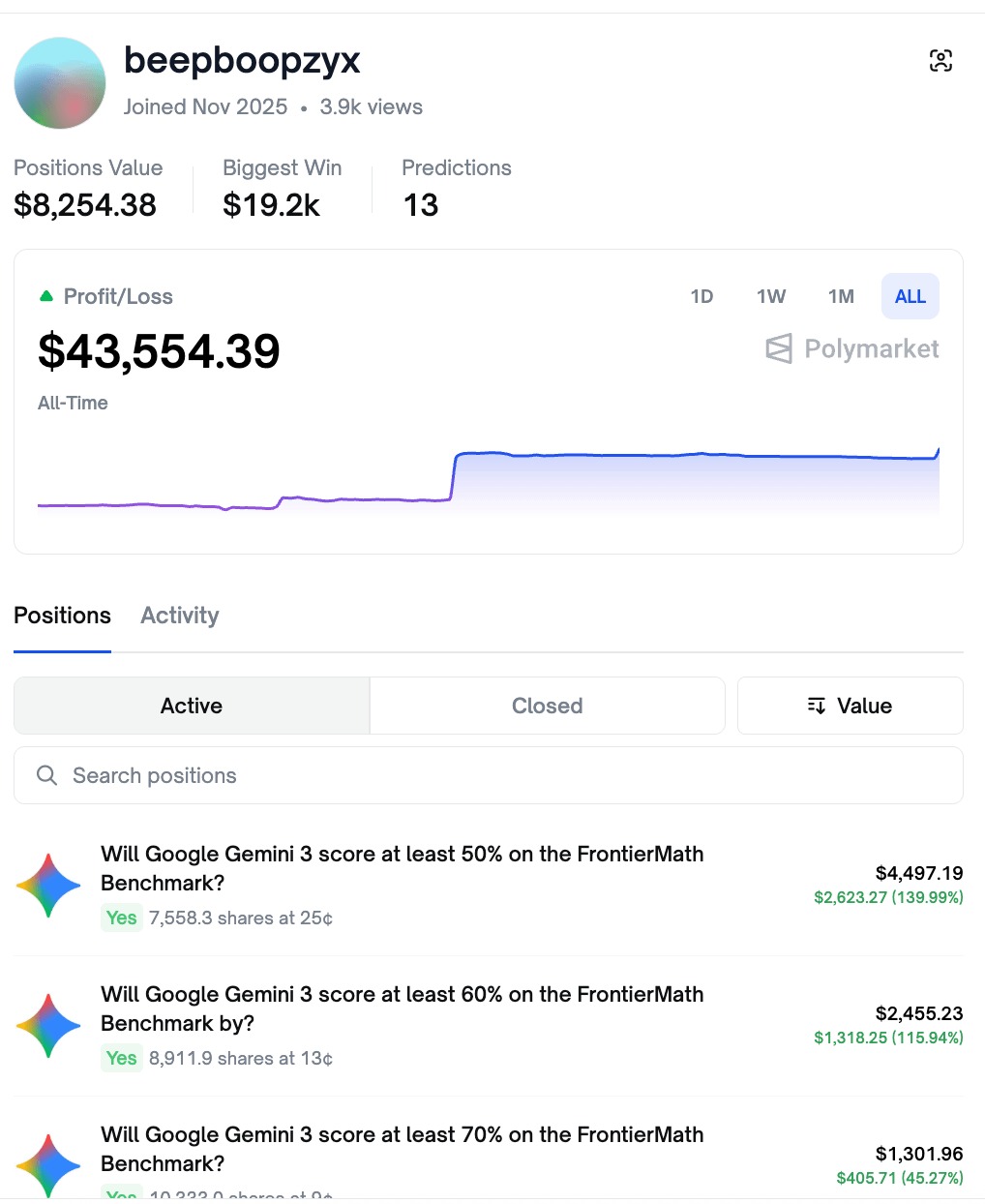Screen dimensions: 985x1204
Task: Click the All-Time label under profit
Action: tap(73, 403)
